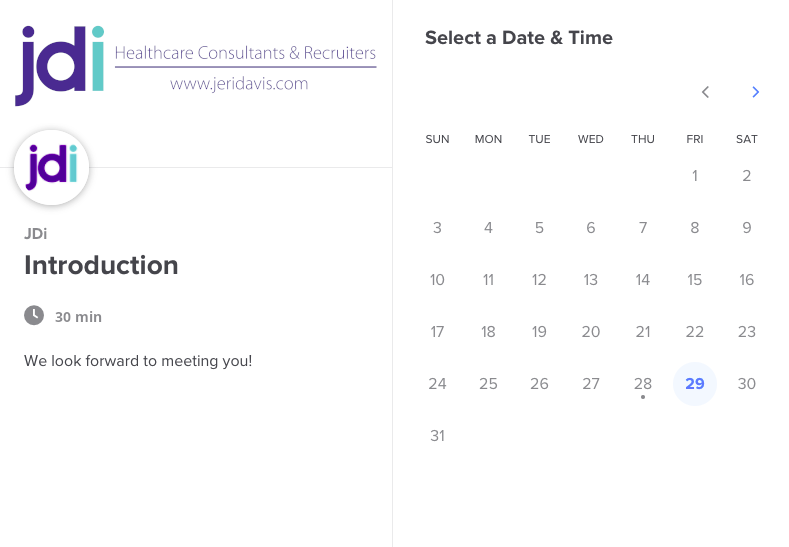Click the Introduction event title
The height and width of the screenshot is (547, 789).
[101, 265]
